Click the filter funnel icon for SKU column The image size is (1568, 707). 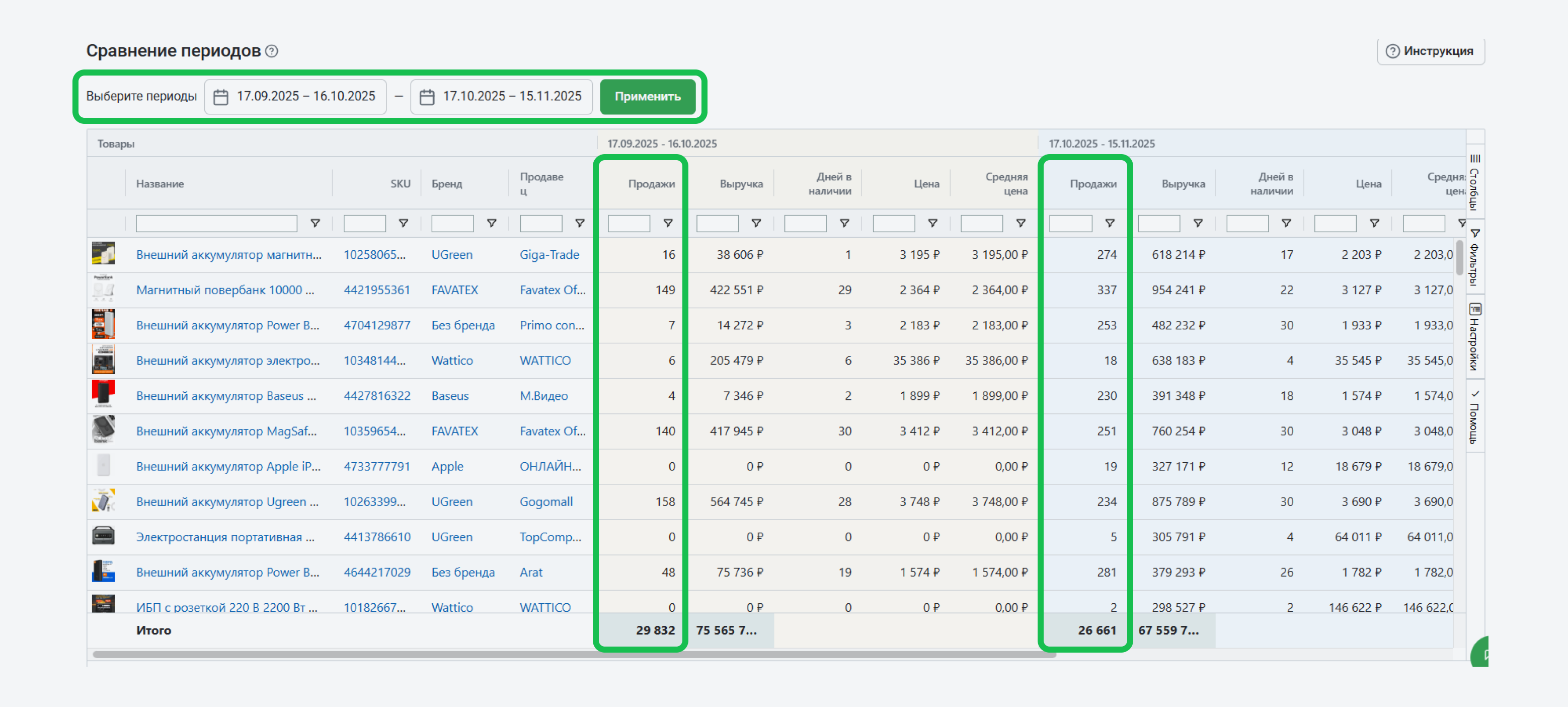(403, 224)
